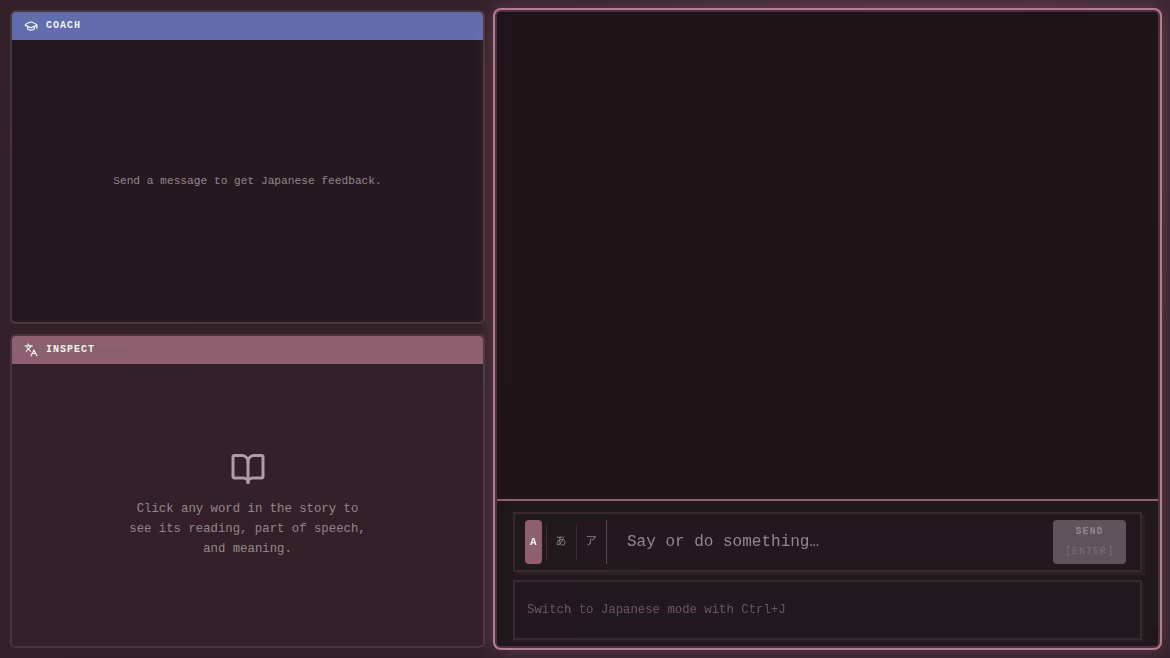Image resolution: width=1170 pixels, height=658 pixels.
Task: Click the open book icon in Inspect panel
Action: pyautogui.click(x=248, y=469)
